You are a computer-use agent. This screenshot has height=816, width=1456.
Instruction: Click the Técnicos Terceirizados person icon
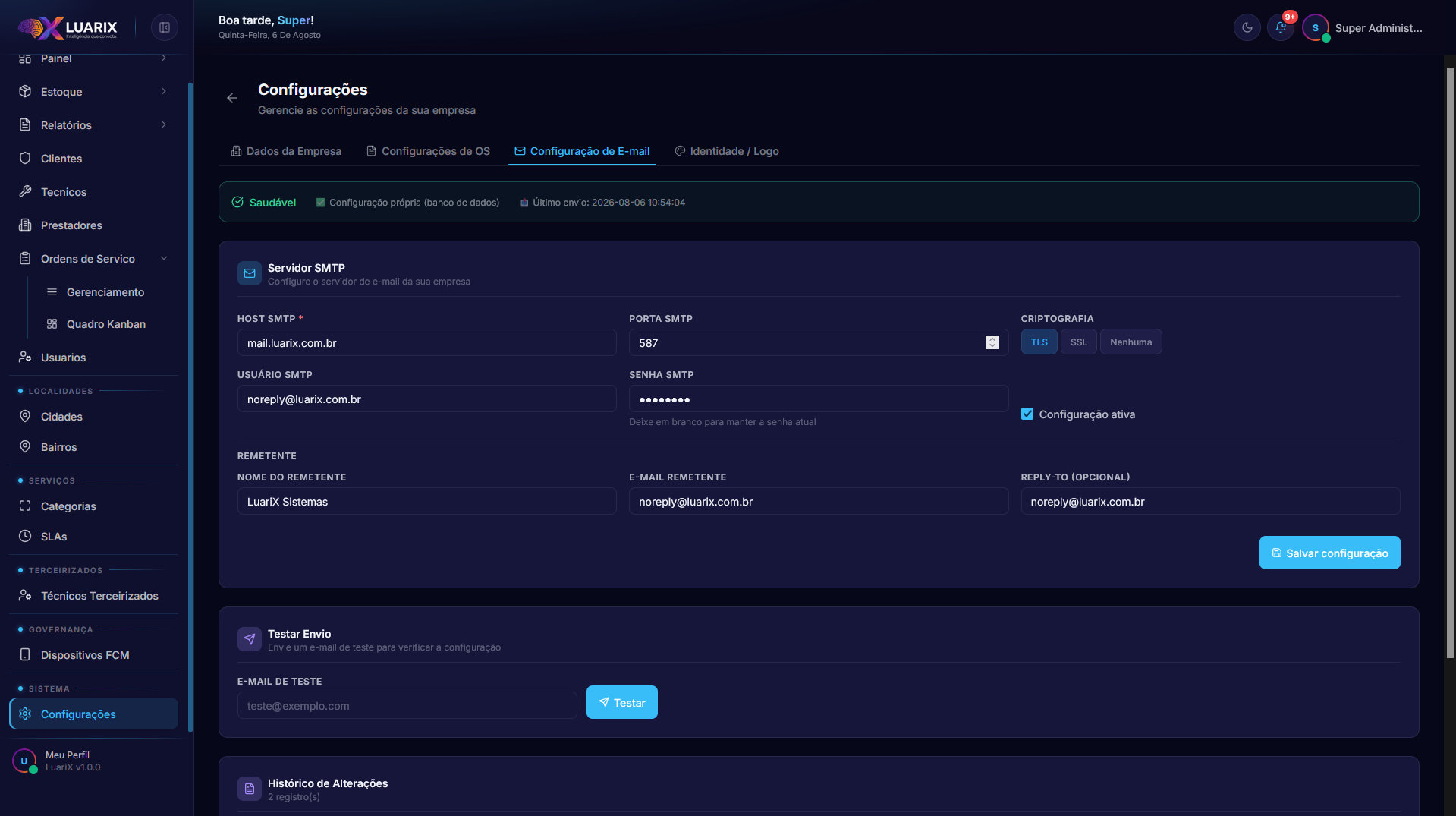(x=25, y=595)
